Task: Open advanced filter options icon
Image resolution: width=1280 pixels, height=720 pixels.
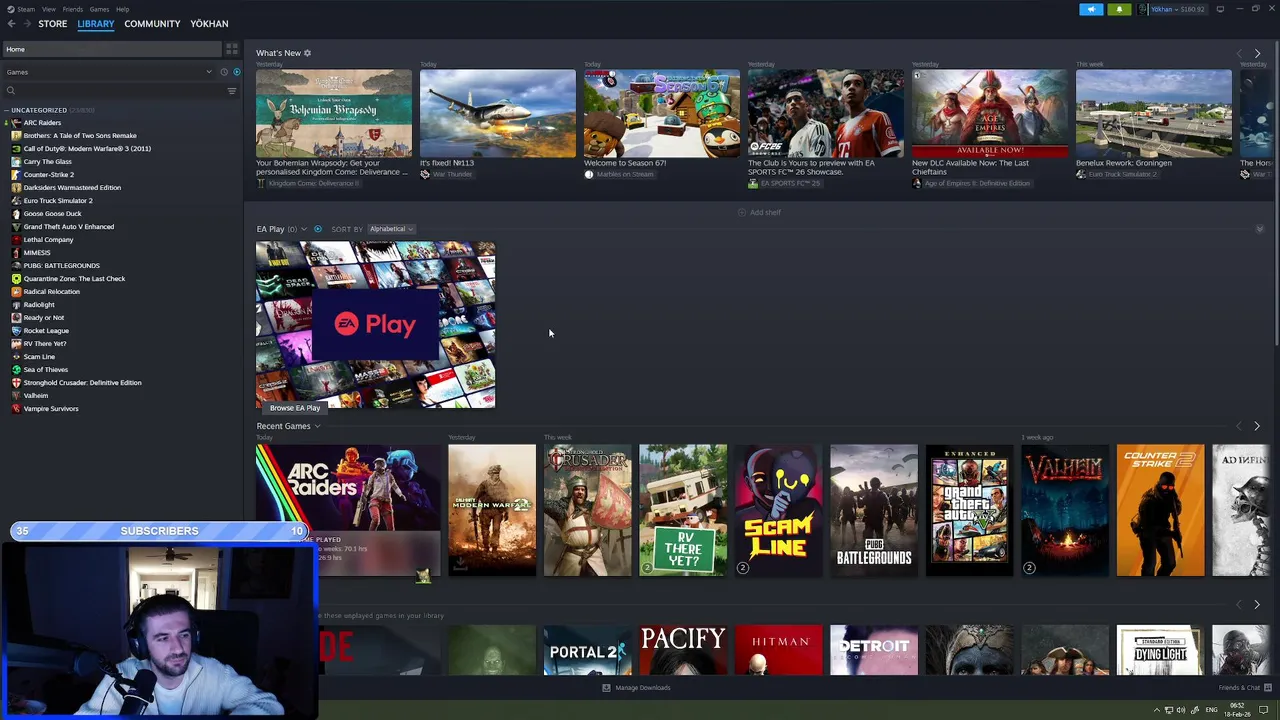Action: pos(232,91)
